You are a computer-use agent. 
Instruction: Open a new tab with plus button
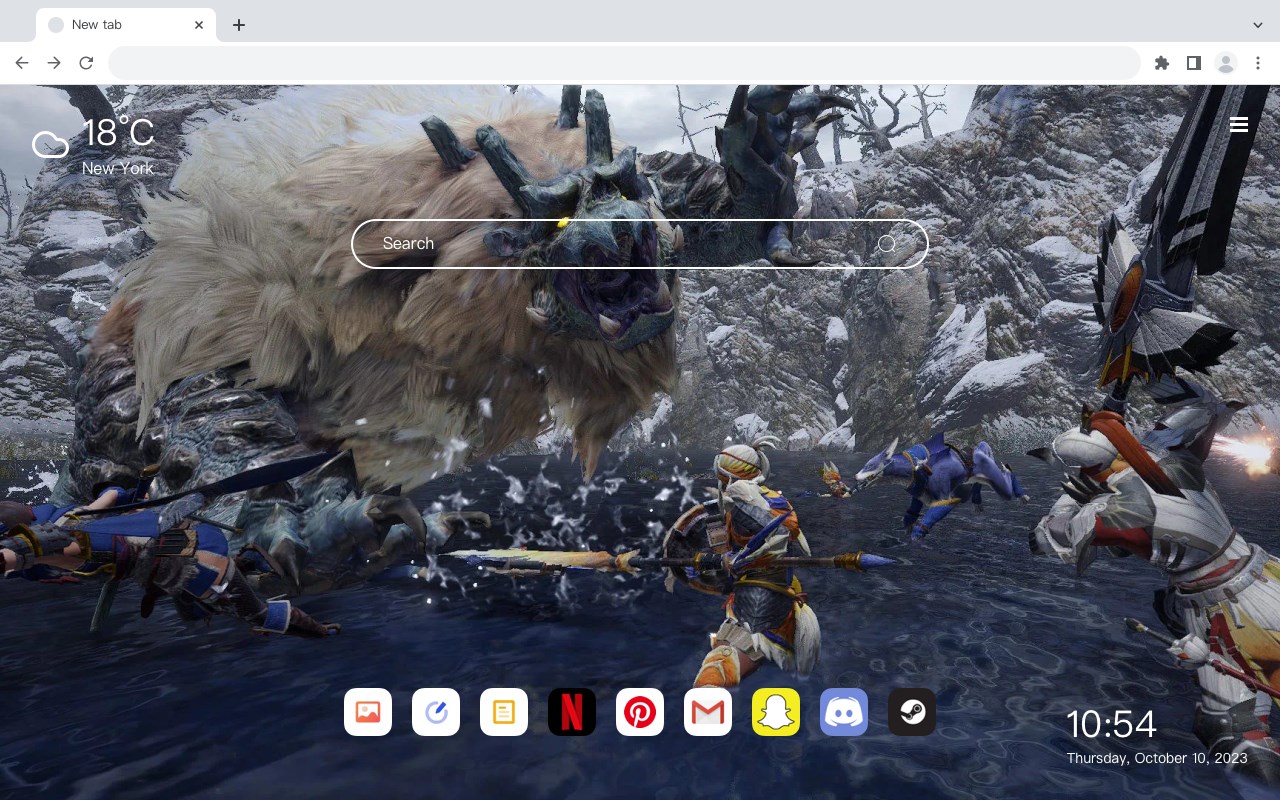click(x=238, y=25)
